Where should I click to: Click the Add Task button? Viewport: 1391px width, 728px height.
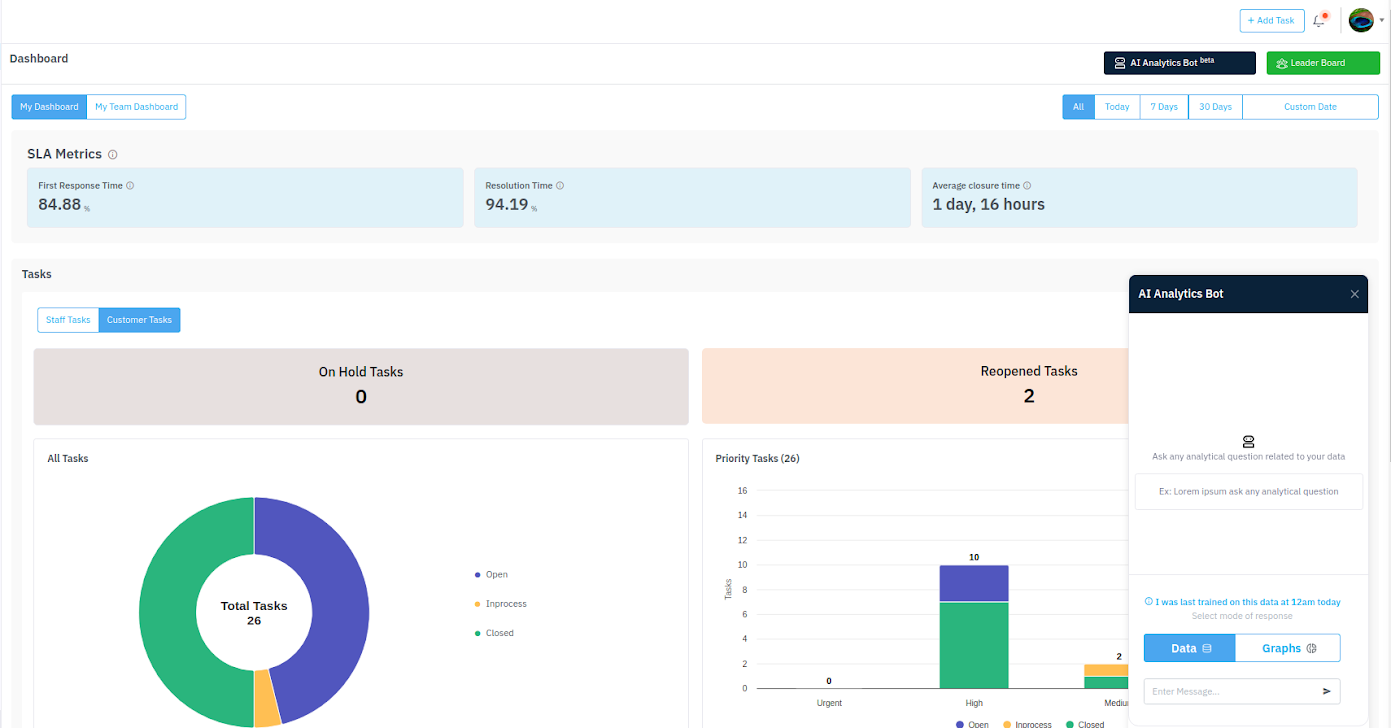[1271, 20]
